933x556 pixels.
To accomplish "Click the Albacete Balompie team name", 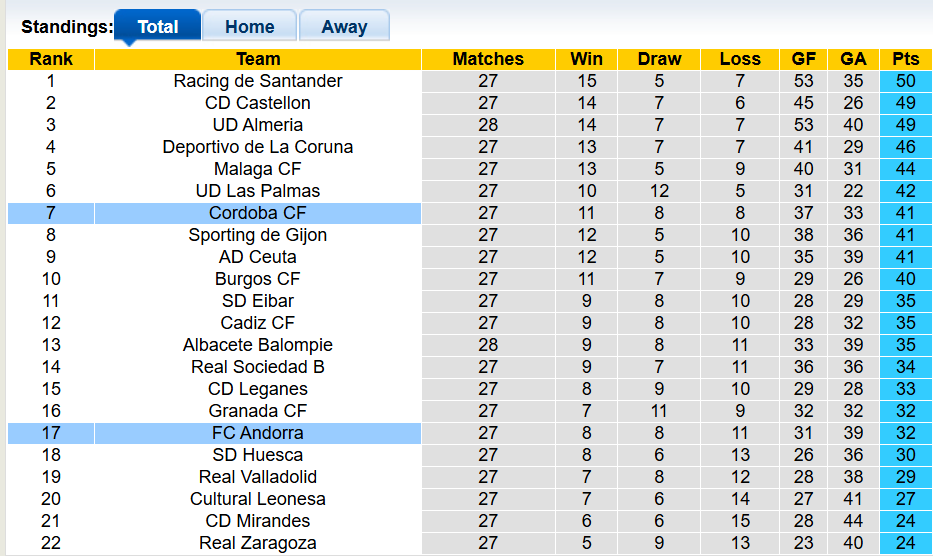I will [258, 345].
